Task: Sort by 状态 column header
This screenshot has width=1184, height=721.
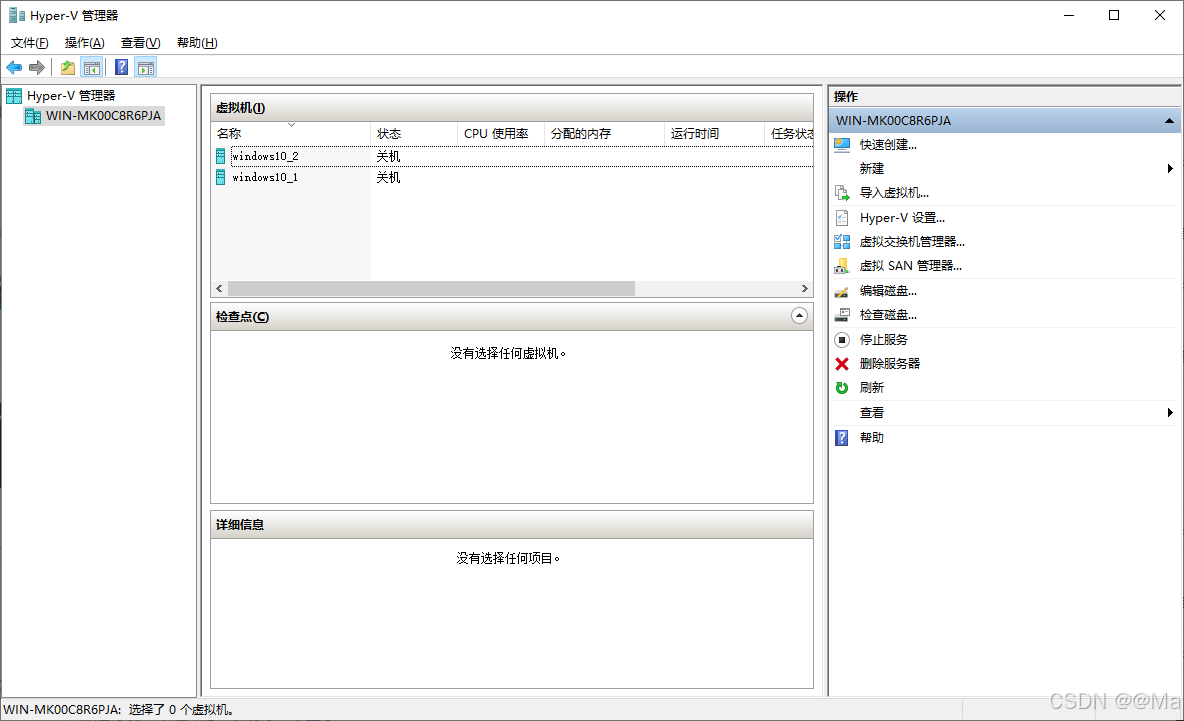Action: point(414,134)
